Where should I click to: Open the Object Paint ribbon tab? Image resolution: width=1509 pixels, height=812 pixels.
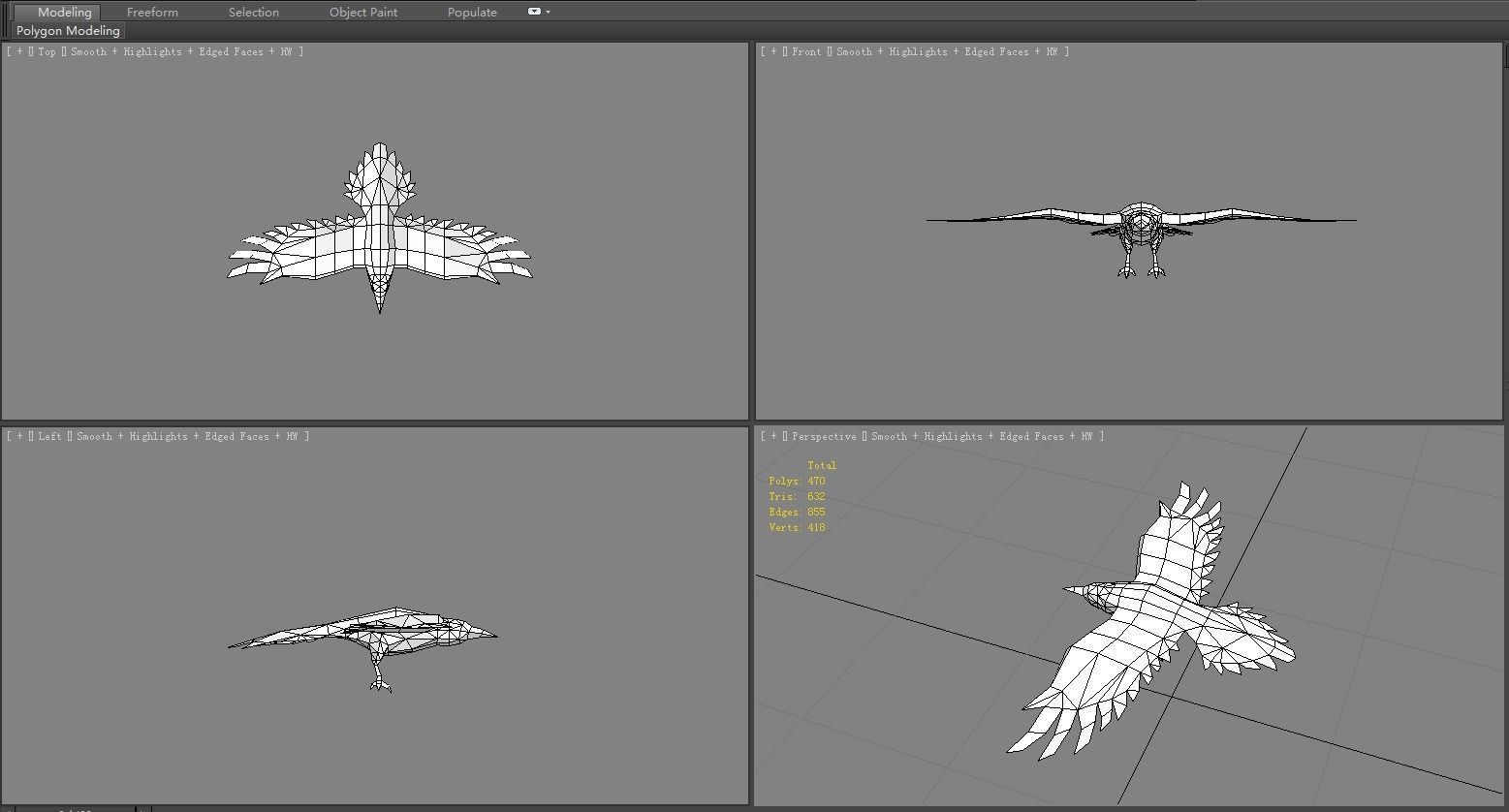[363, 12]
